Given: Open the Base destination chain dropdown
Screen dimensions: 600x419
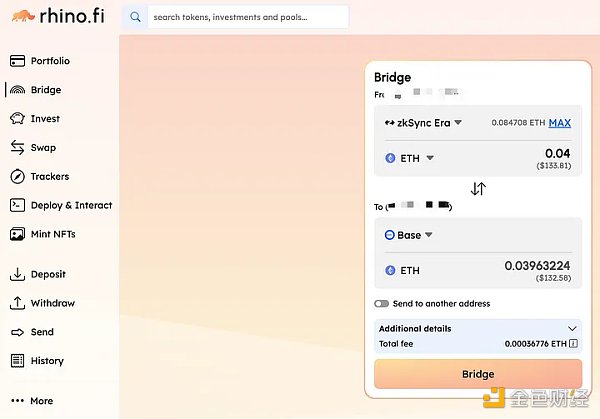Looking at the screenshot, I should (x=407, y=235).
